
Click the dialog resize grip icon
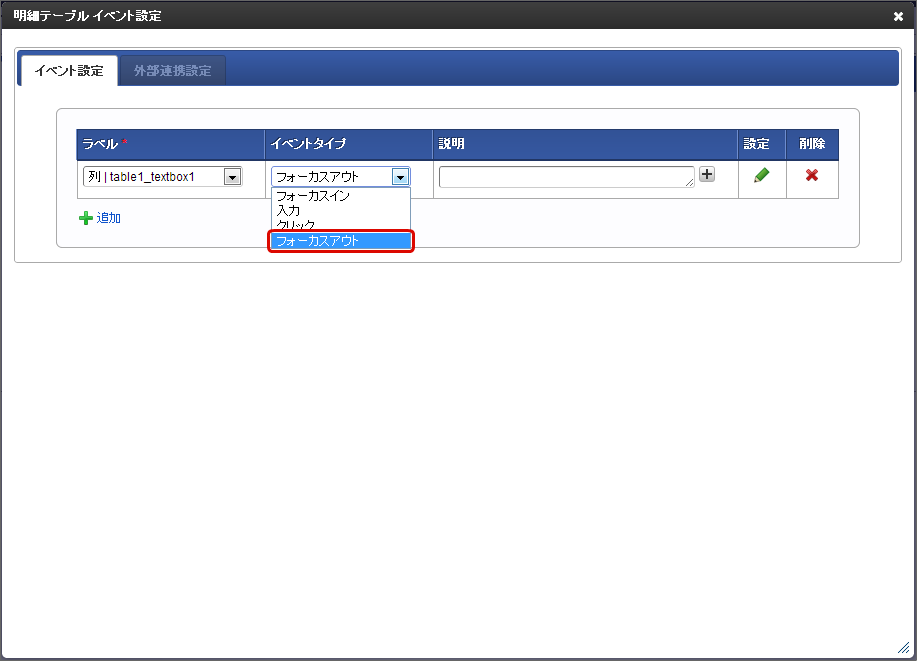click(x=904, y=648)
